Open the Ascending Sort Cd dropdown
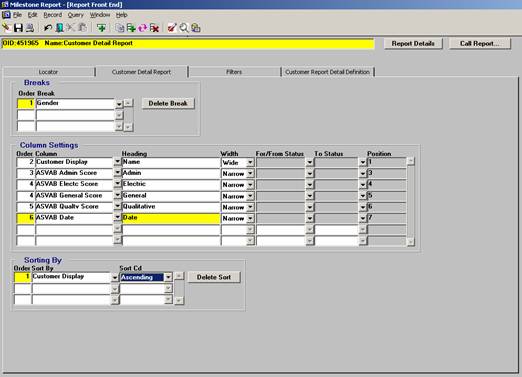 [x=168, y=277]
